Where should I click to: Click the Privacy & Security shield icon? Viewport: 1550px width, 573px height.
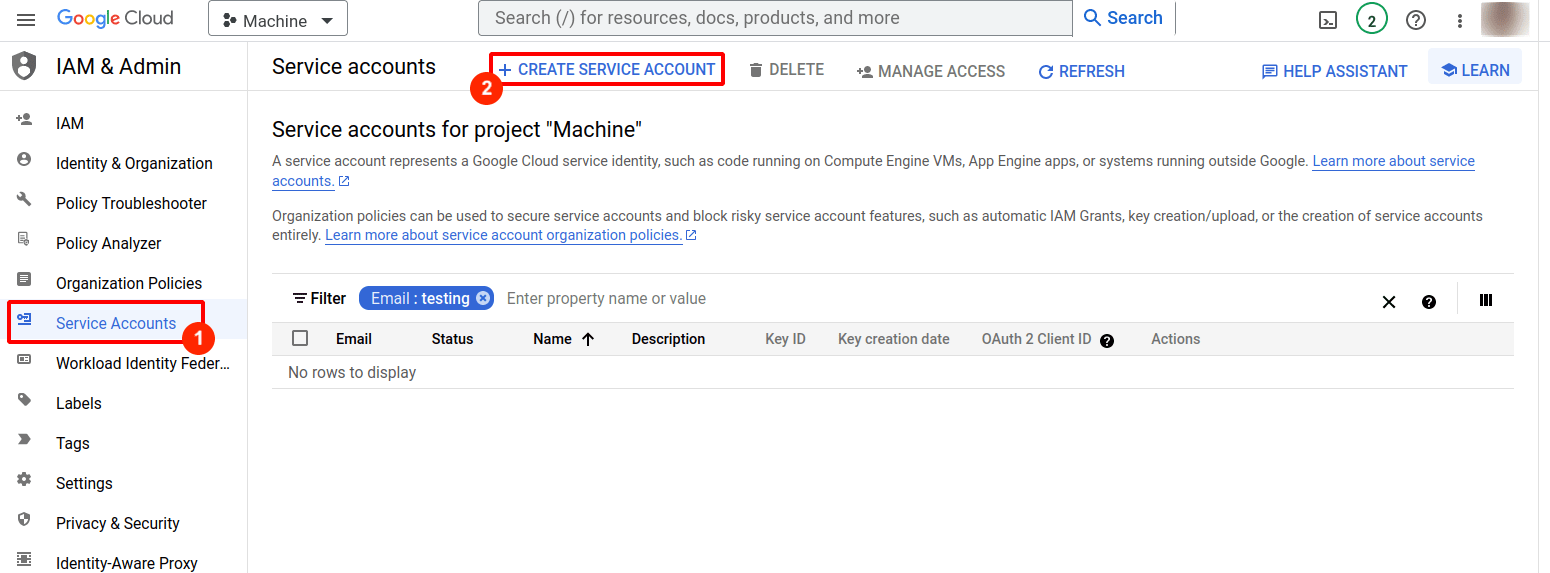(x=24, y=519)
